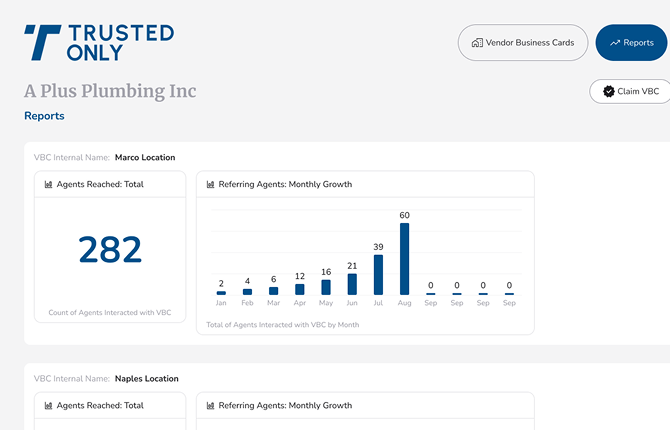Click the blue Reports section heading
Screen dimensions: 670x430
44,116
